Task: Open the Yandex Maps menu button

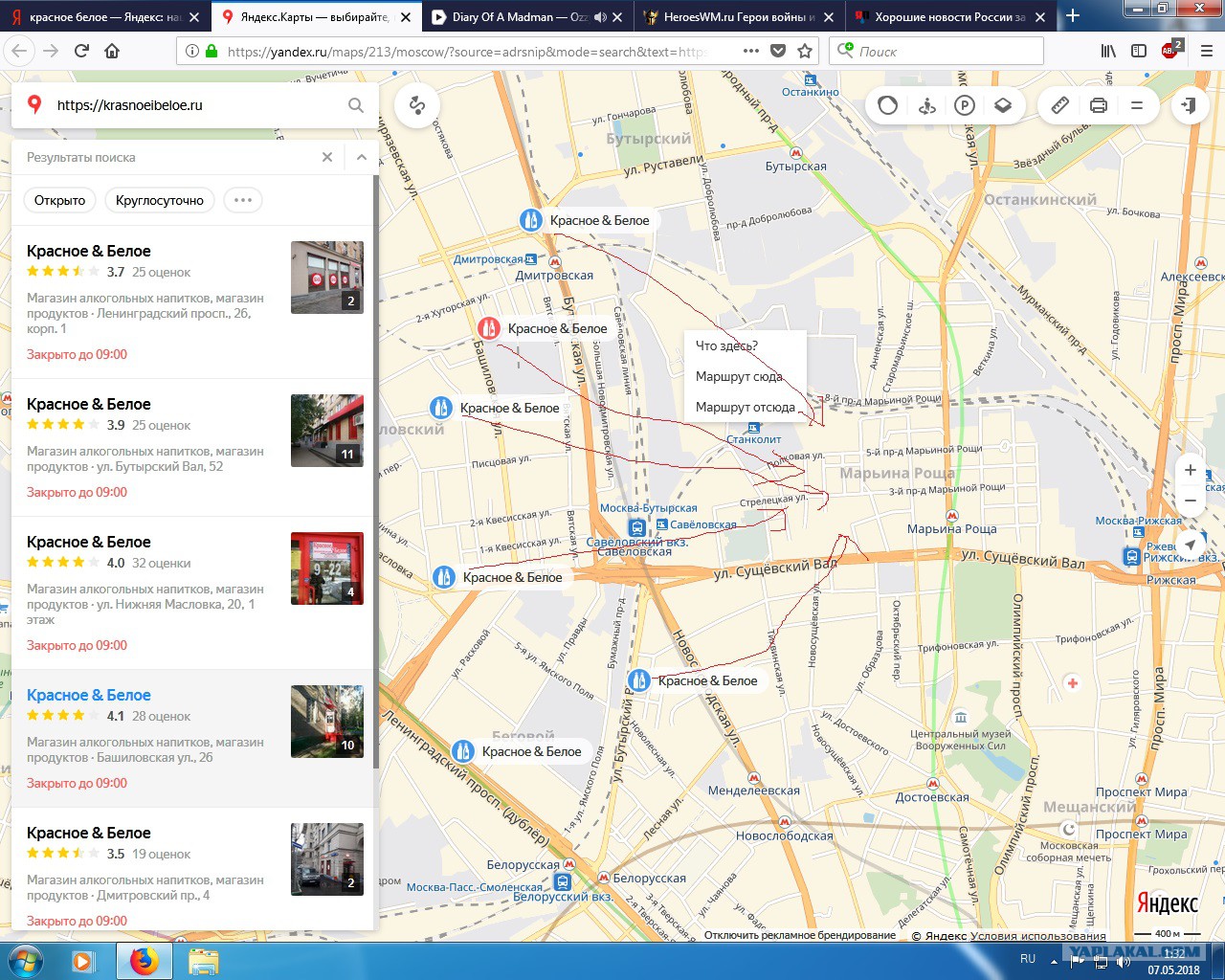Action: click(1137, 105)
